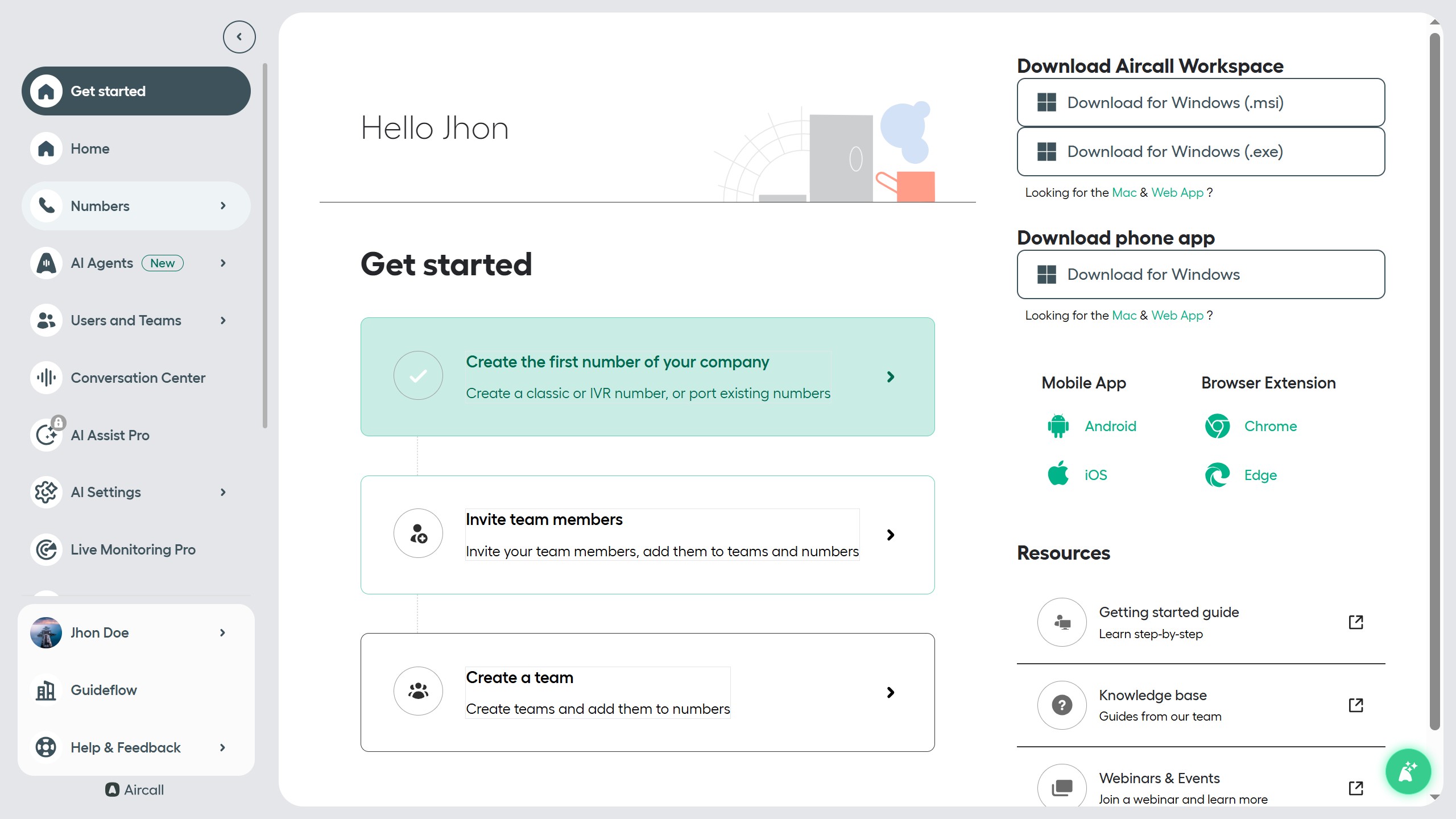
Task: Click the New badge next to AI Agents
Action: [163, 263]
